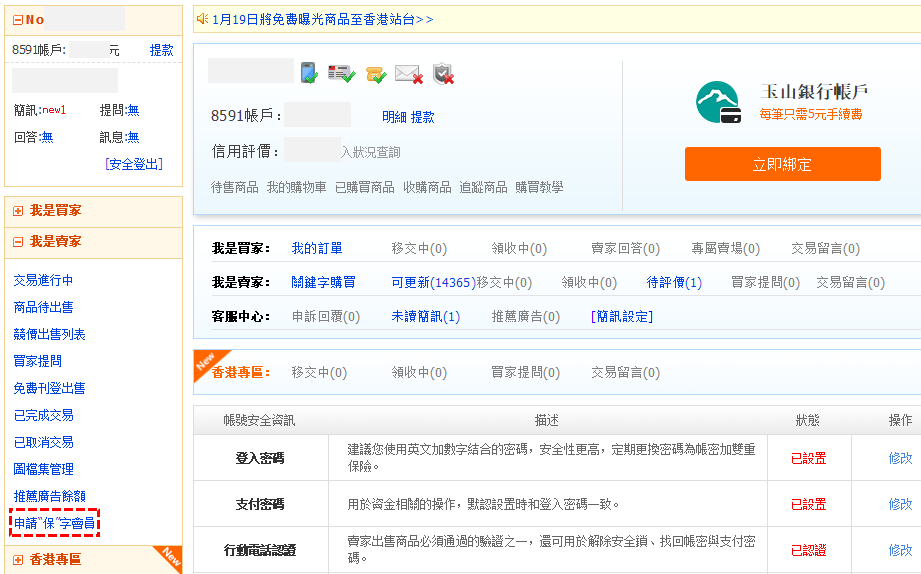Open 未讀簡訊(1) unread messages link
921x574 pixels.
point(425,317)
